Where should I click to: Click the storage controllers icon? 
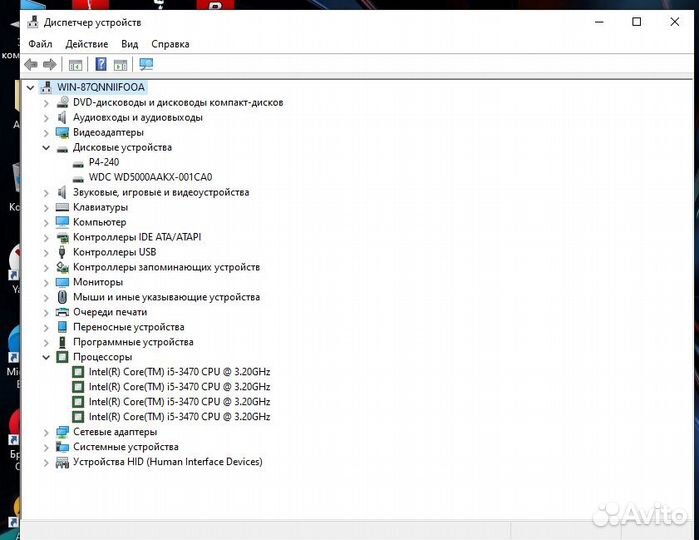pos(62,267)
